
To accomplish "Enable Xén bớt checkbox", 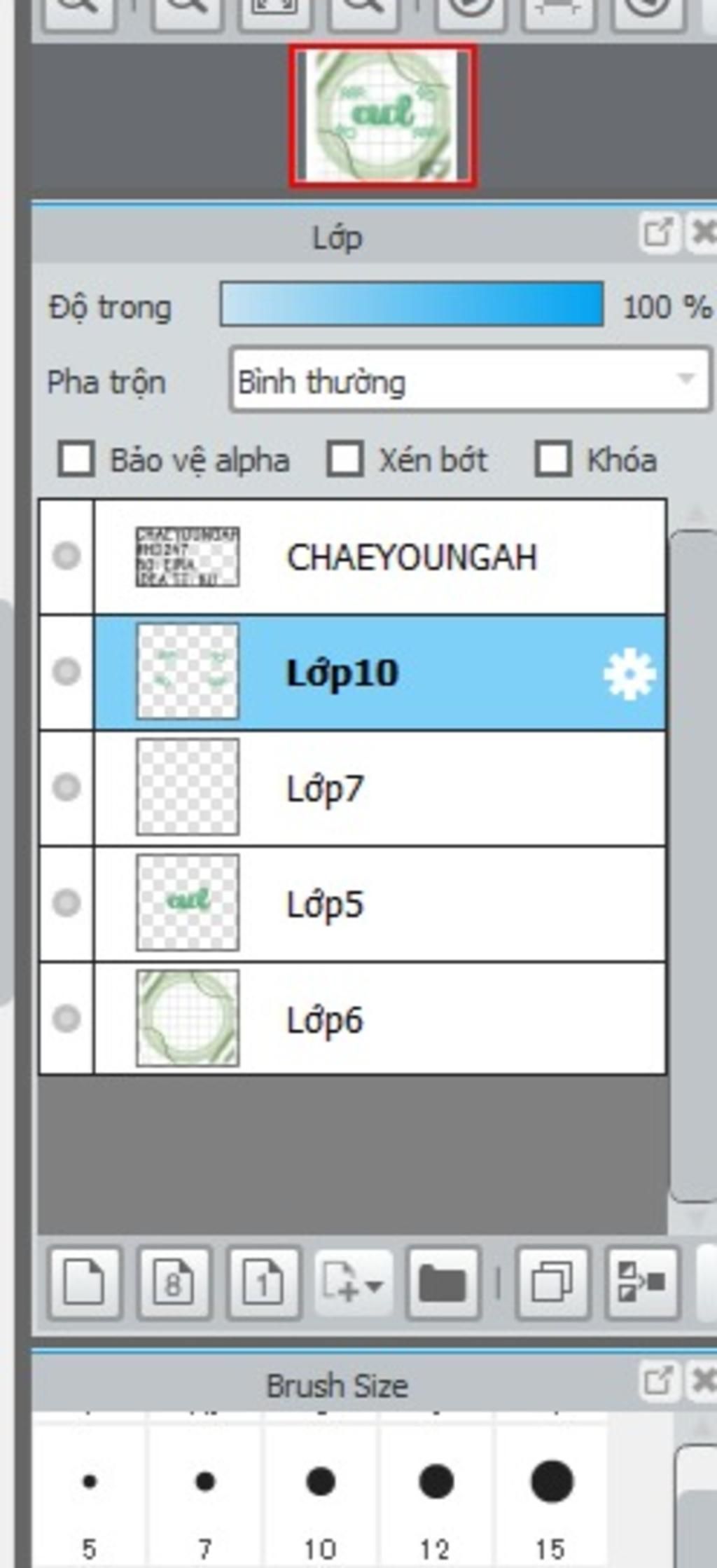I will 345,460.
